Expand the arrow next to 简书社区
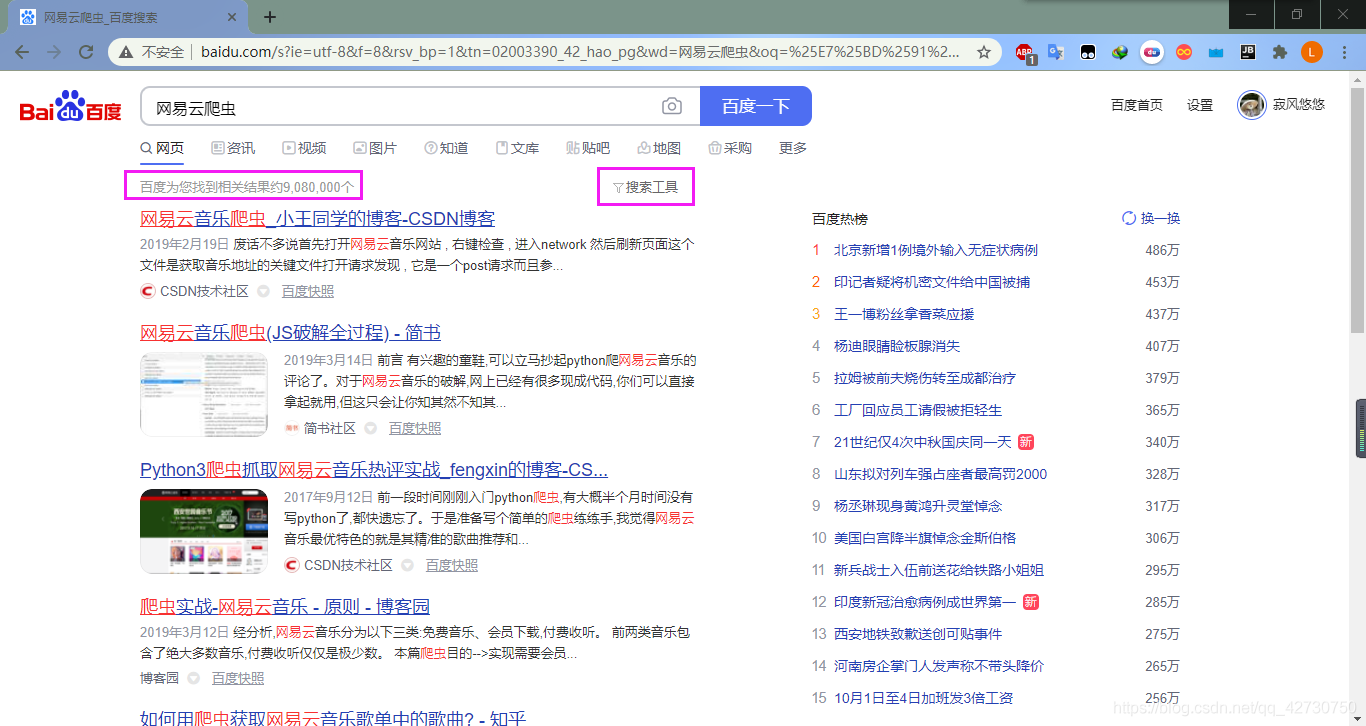The image size is (1366, 726). click(370, 429)
